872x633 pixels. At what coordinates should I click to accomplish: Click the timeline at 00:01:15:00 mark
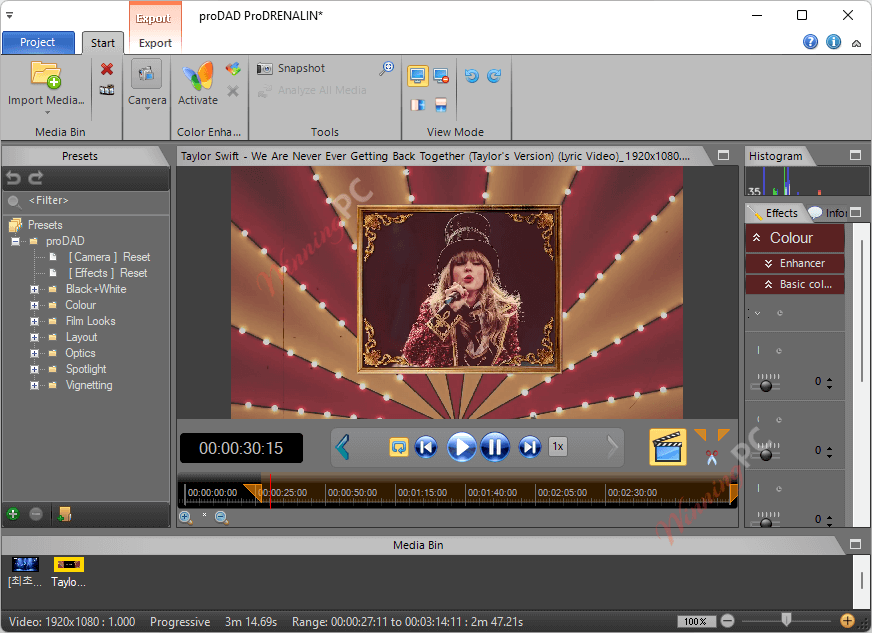tap(422, 493)
